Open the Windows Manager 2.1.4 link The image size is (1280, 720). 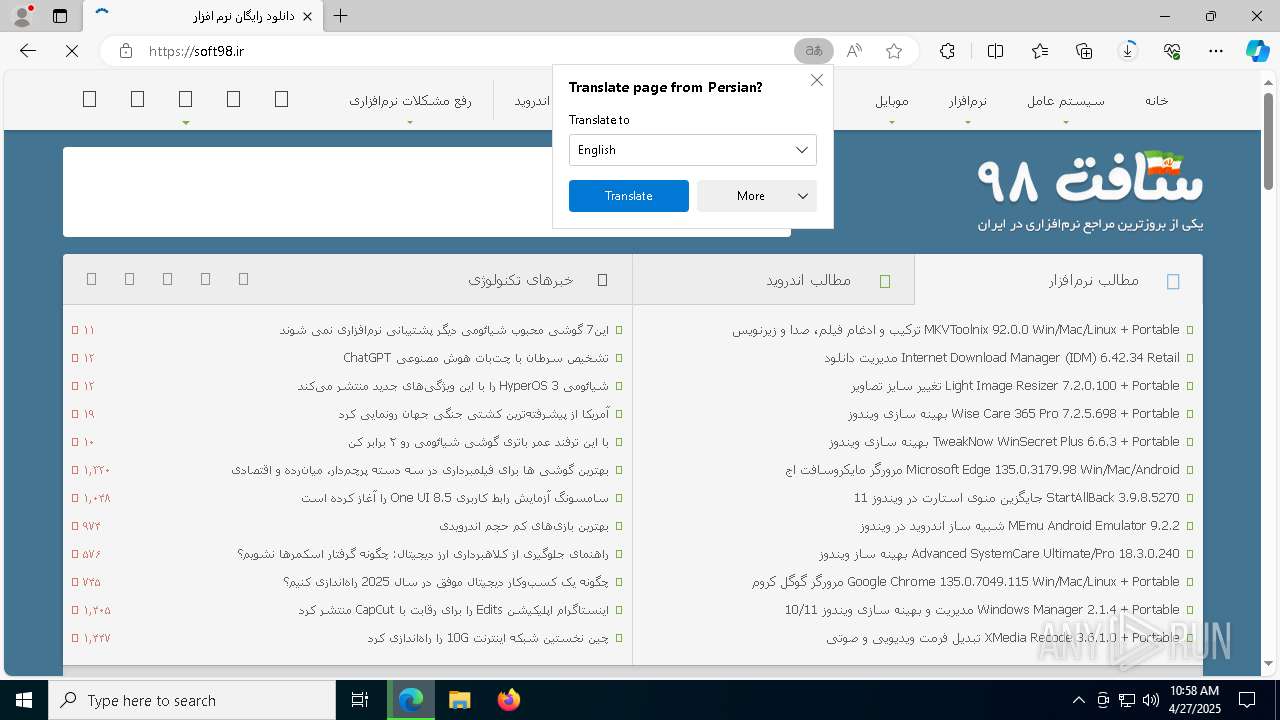(982, 610)
